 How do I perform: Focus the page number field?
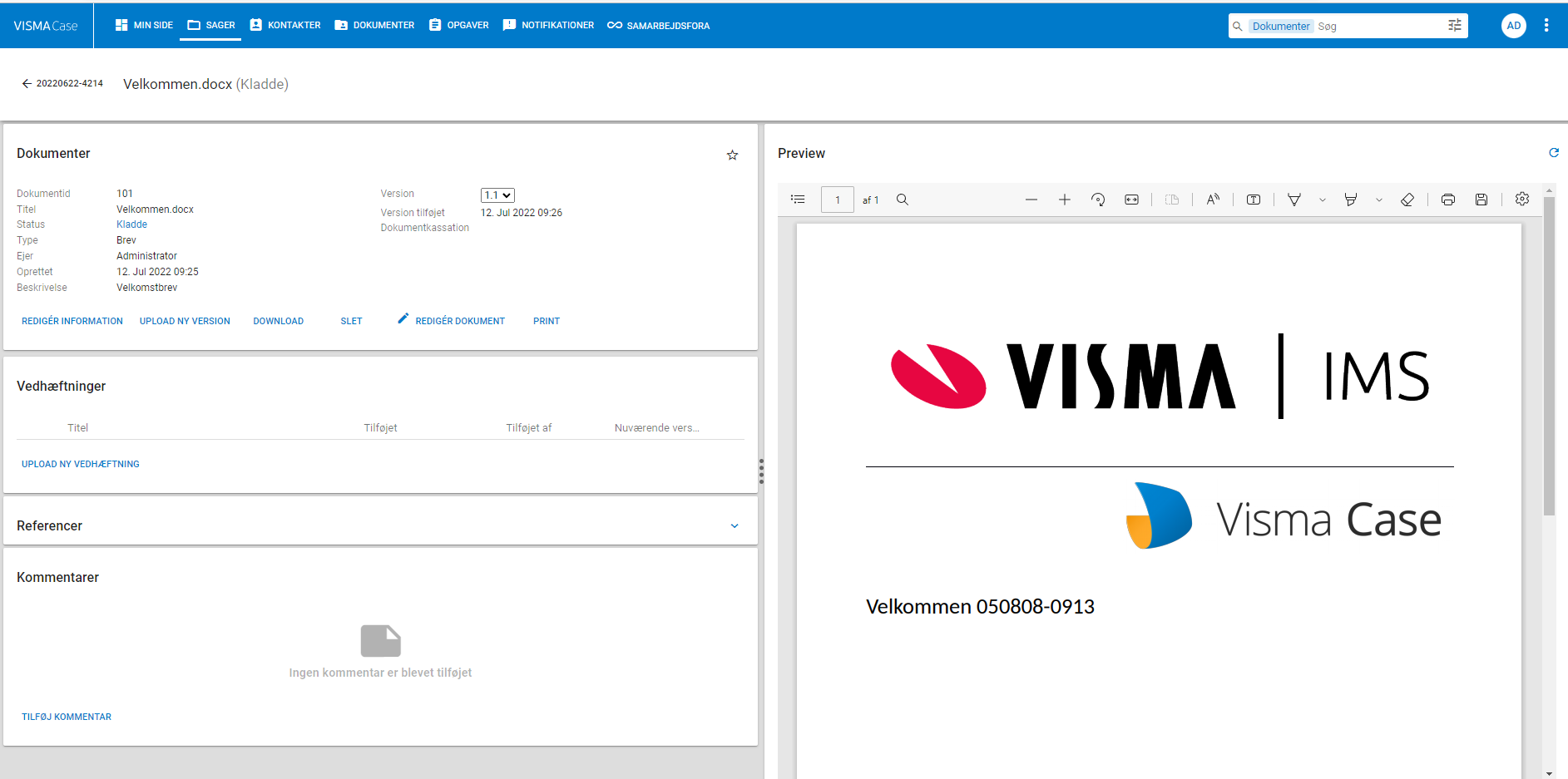point(838,200)
